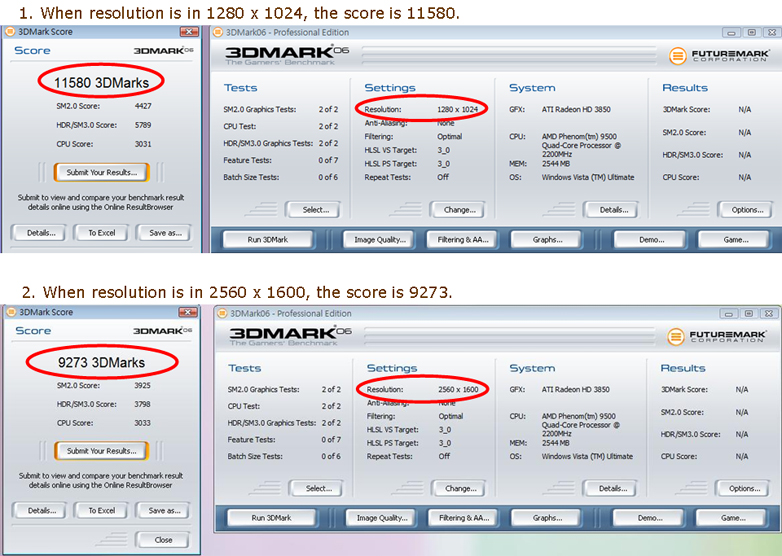Viewport: 782px width, 556px height.
Task: Click the 3DMark06 title bar icon, 1280 x 1024 window
Action: [217, 32]
